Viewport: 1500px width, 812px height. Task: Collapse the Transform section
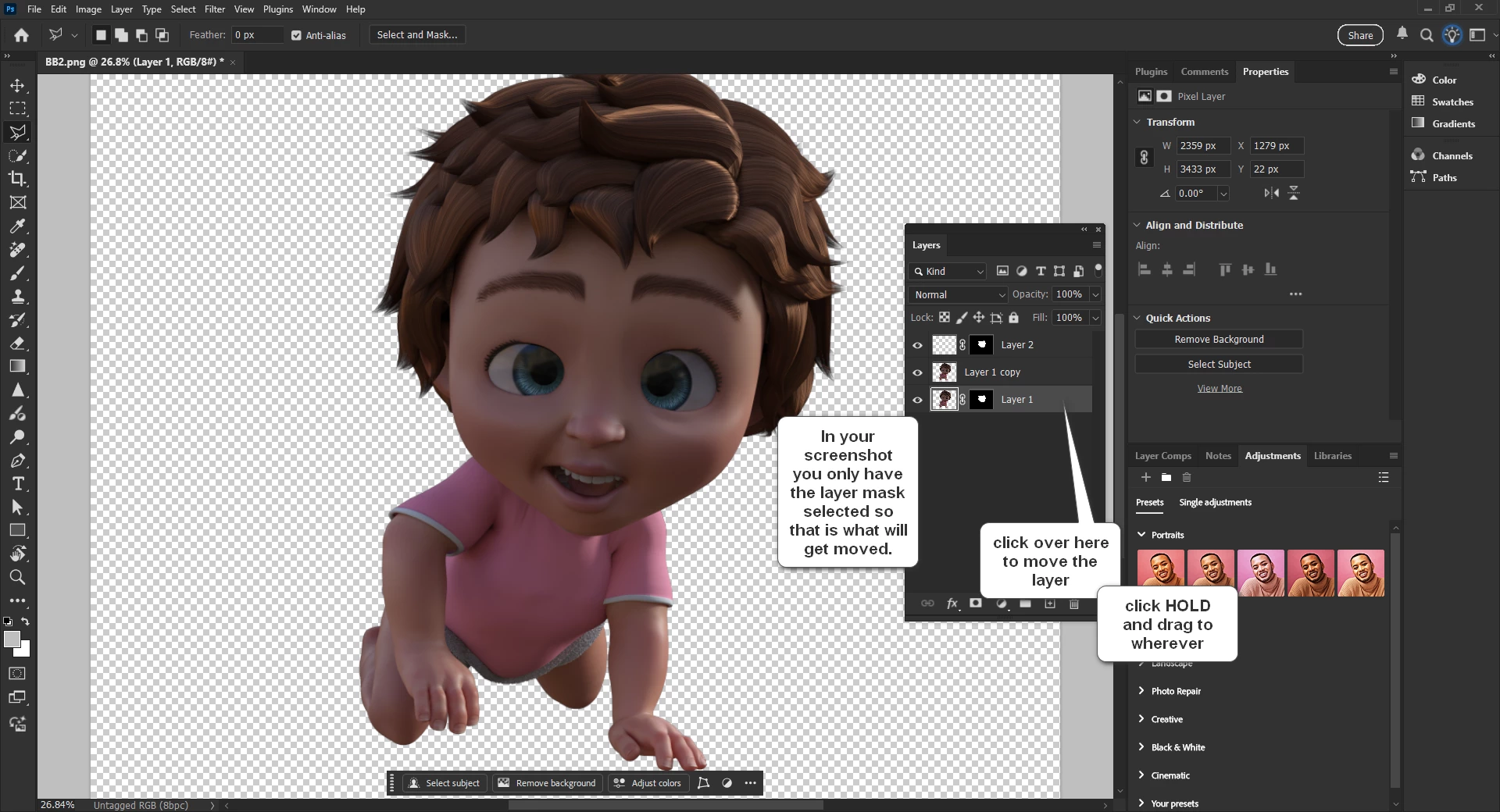[1137, 122]
